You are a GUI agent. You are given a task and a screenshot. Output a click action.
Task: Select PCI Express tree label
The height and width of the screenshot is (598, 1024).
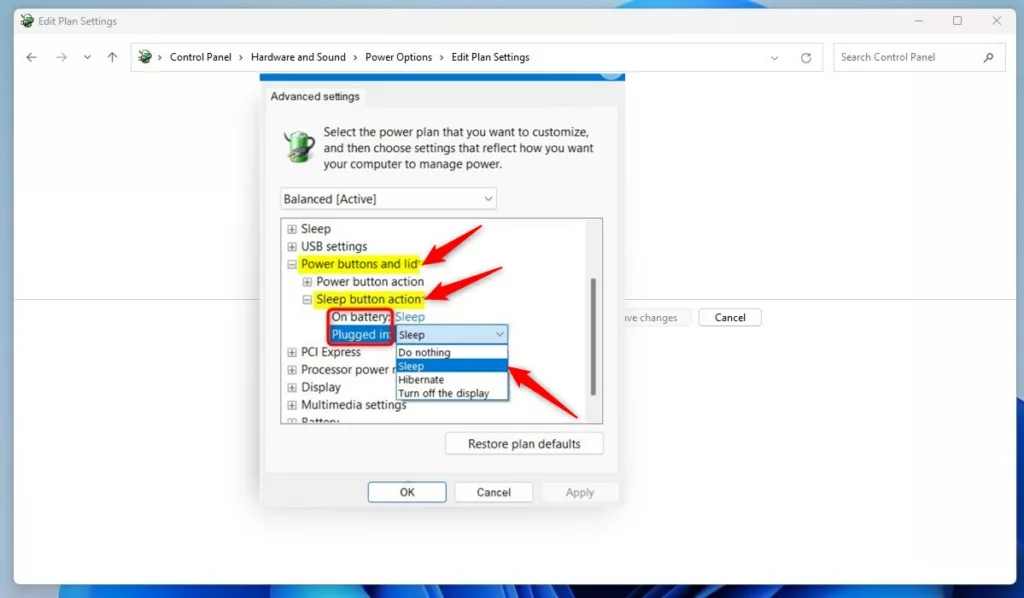pos(330,352)
